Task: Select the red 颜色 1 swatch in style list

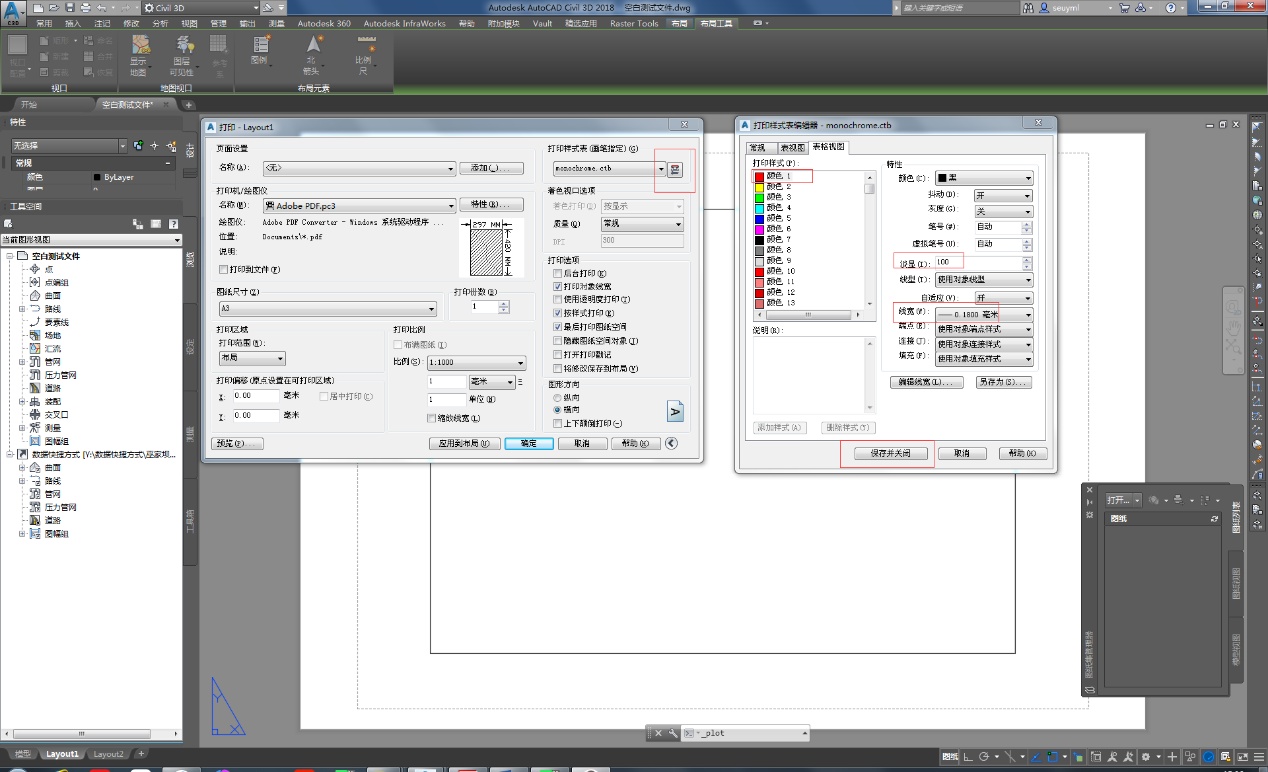Action: (x=760, y=176)
